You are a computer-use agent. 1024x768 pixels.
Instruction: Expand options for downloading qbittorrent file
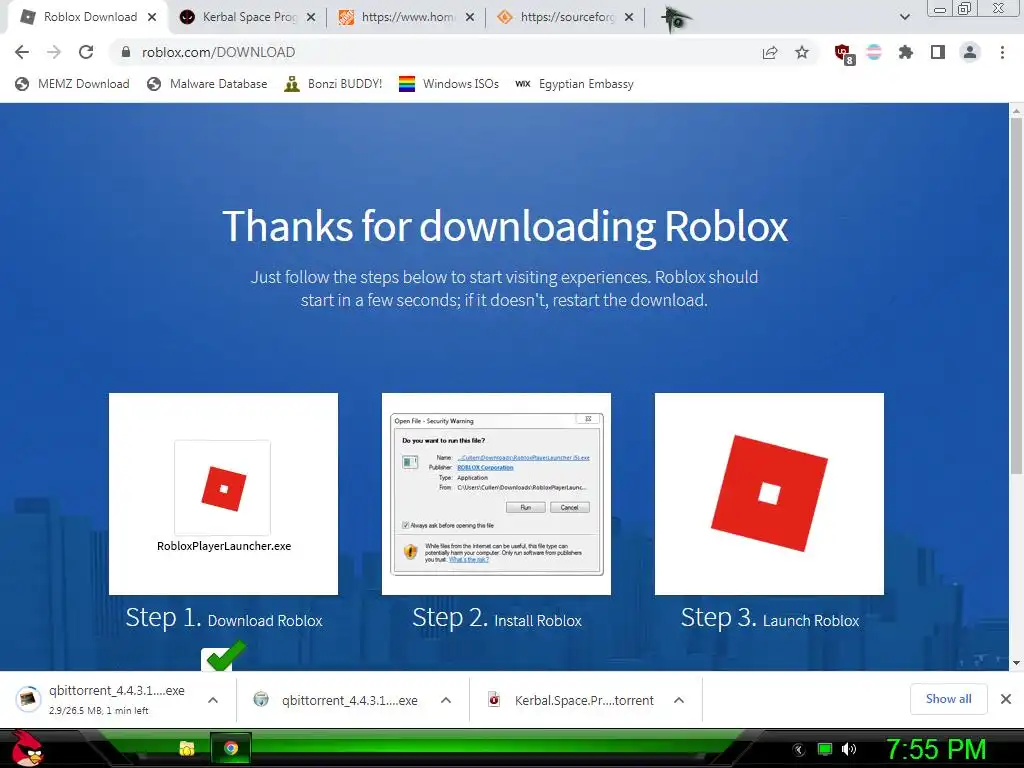click(x=213, y=700)
